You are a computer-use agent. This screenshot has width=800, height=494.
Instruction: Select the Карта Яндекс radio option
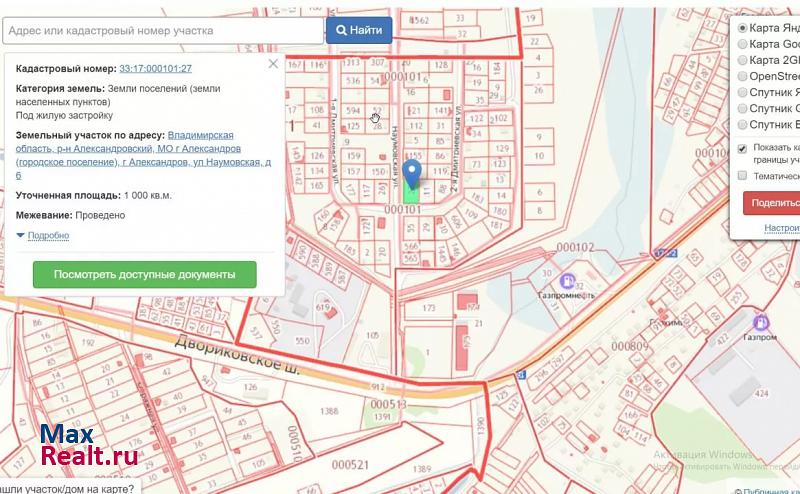[742, 28]
